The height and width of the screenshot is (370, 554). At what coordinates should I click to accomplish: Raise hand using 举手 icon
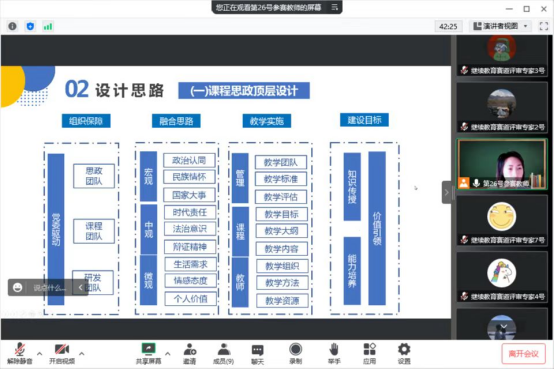334,353
